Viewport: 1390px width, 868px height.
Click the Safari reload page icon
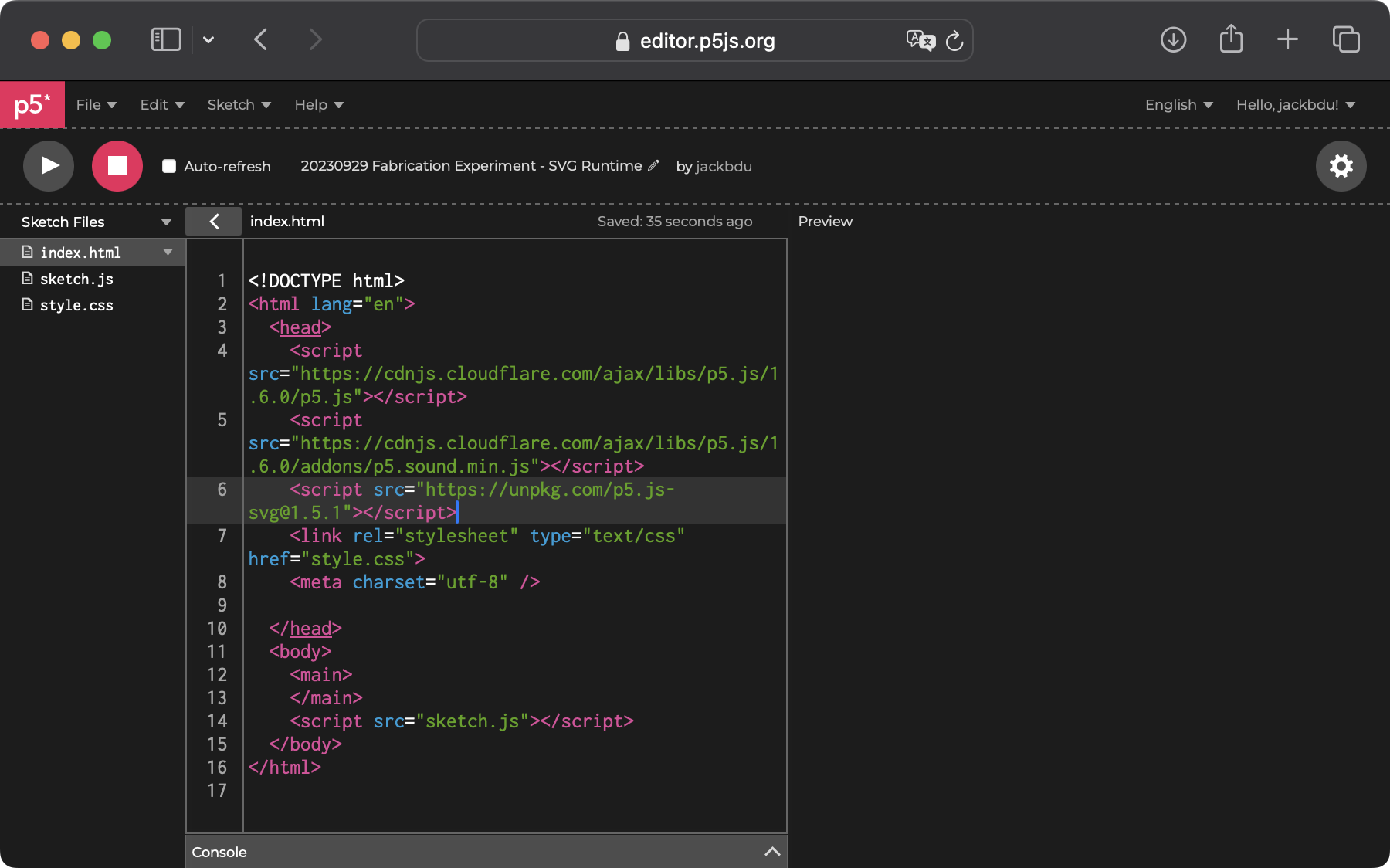[x=954, y=41]
